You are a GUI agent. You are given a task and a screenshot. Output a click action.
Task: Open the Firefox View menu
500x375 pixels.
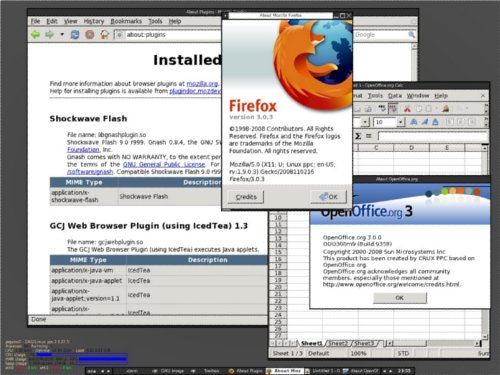point(71,21)
